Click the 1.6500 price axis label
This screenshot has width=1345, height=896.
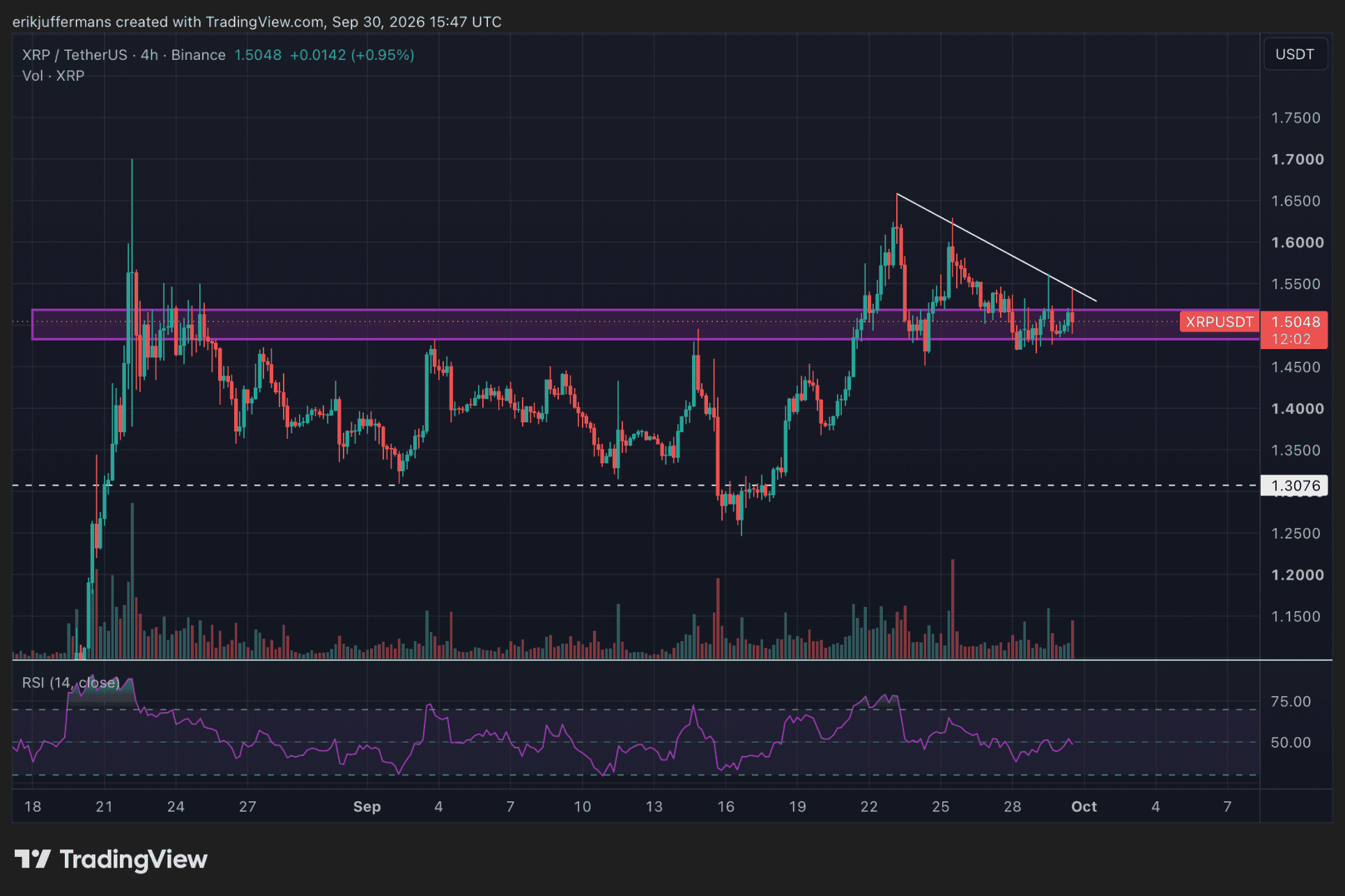point(1296,201)
